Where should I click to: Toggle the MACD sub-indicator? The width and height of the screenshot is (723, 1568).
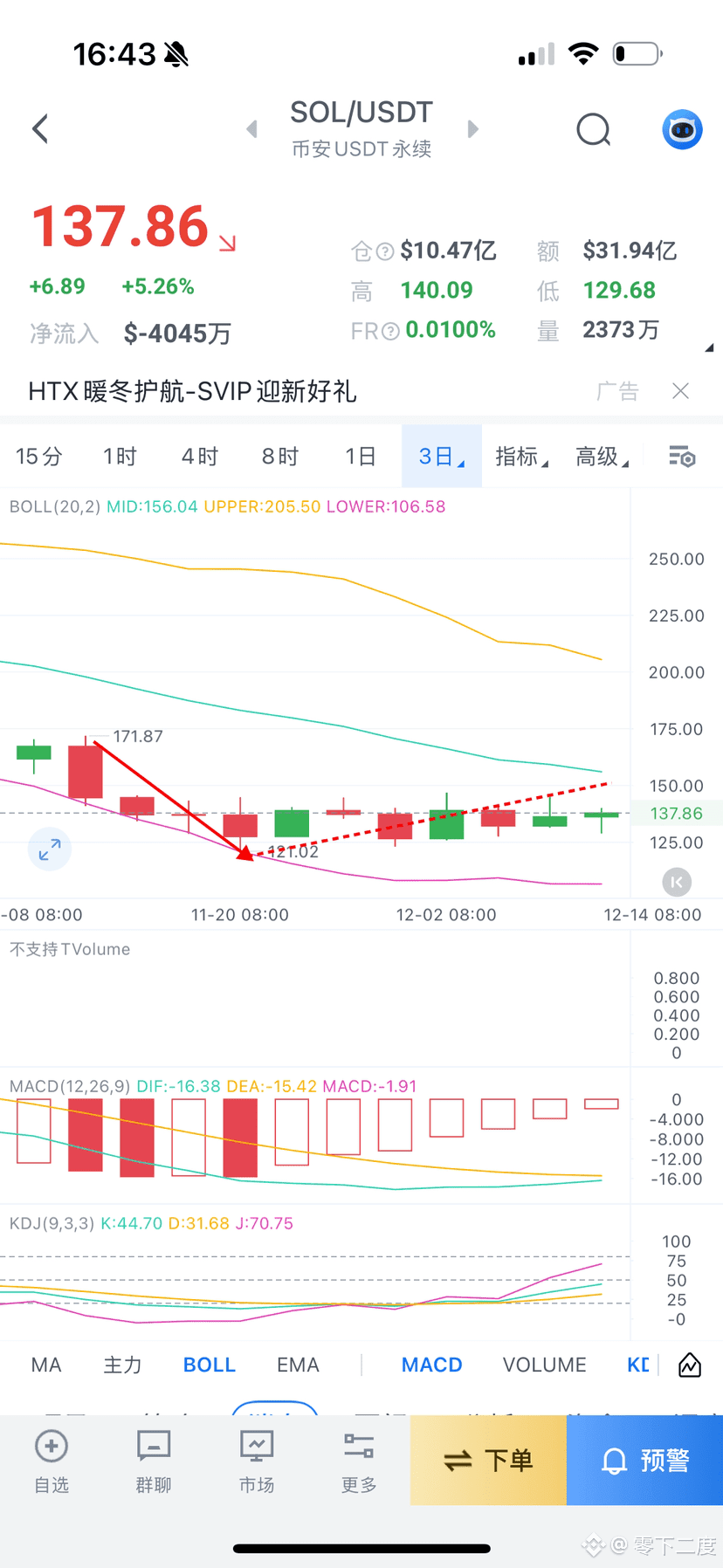click(431, 1365)
